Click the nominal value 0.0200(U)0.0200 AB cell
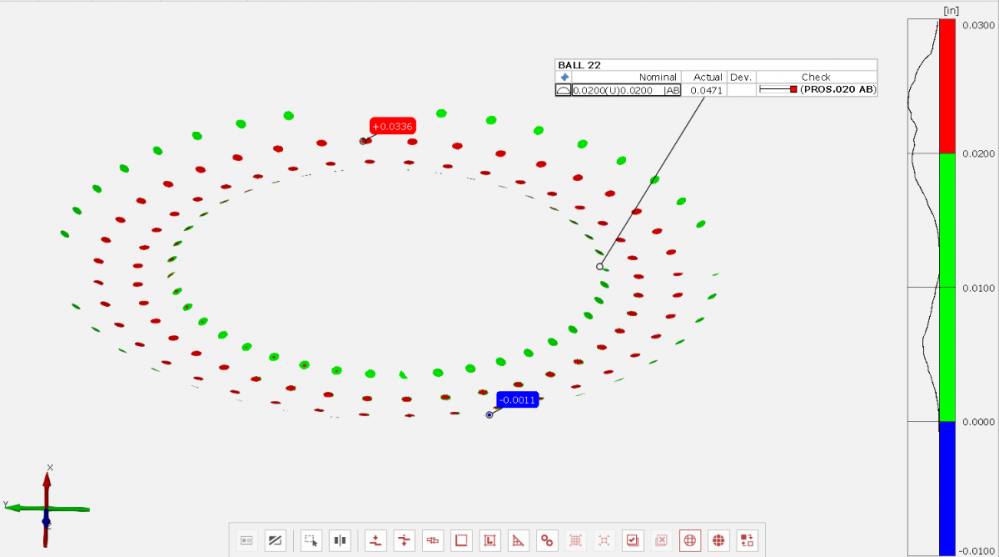999x557 pixels. pos(626,90)
